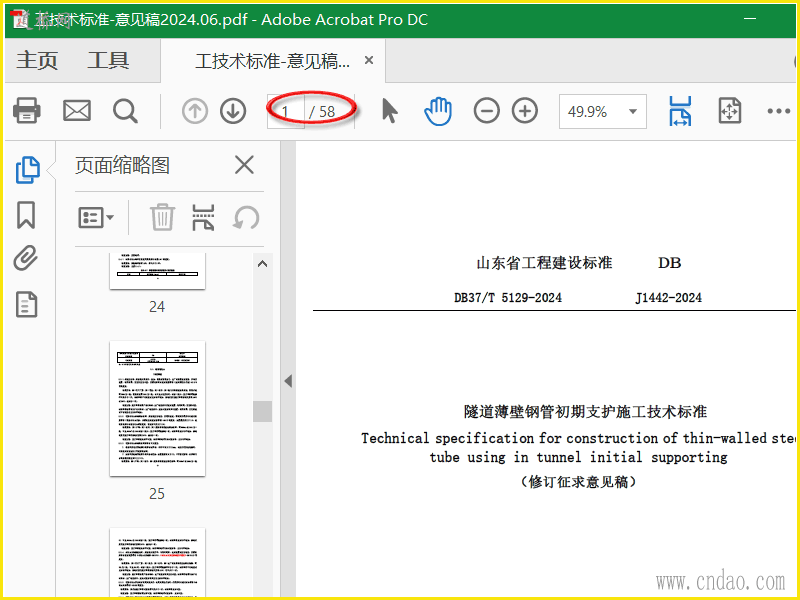800x600 pixels.
Task: Delete page with trash icon
Action: point(162,217)
